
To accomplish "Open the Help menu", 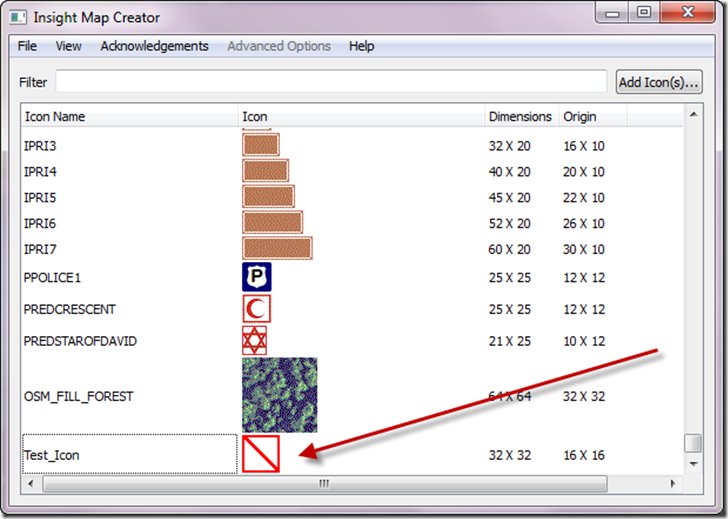I will click(362, 46).
